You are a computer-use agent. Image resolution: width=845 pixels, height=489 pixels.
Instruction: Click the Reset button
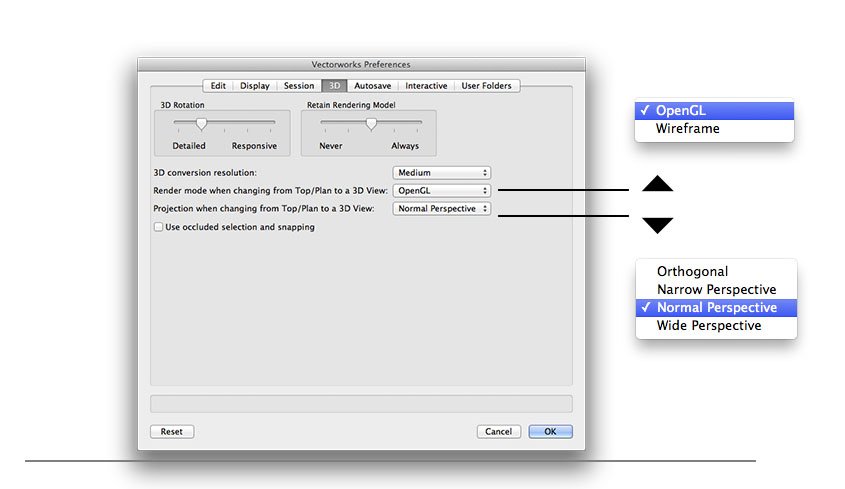(171, 431)
